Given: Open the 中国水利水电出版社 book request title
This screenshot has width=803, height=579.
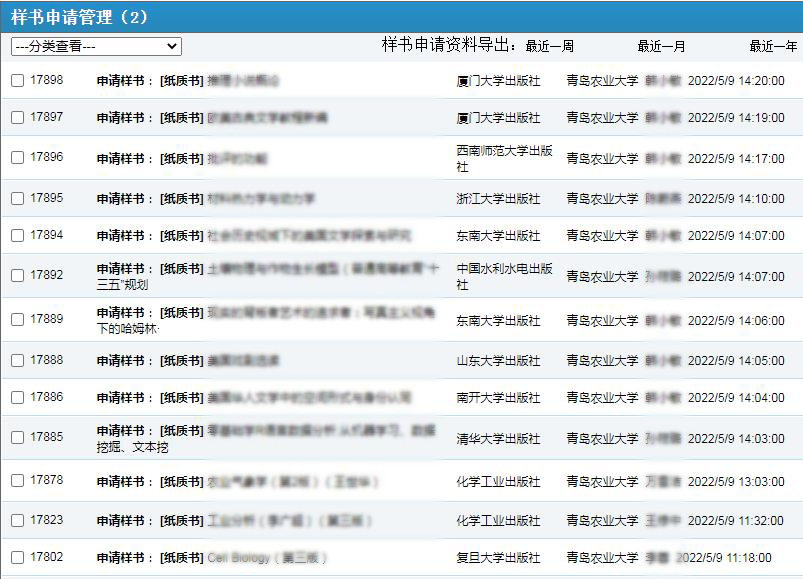Looking at the screenshot, I should tap(320, 269).
